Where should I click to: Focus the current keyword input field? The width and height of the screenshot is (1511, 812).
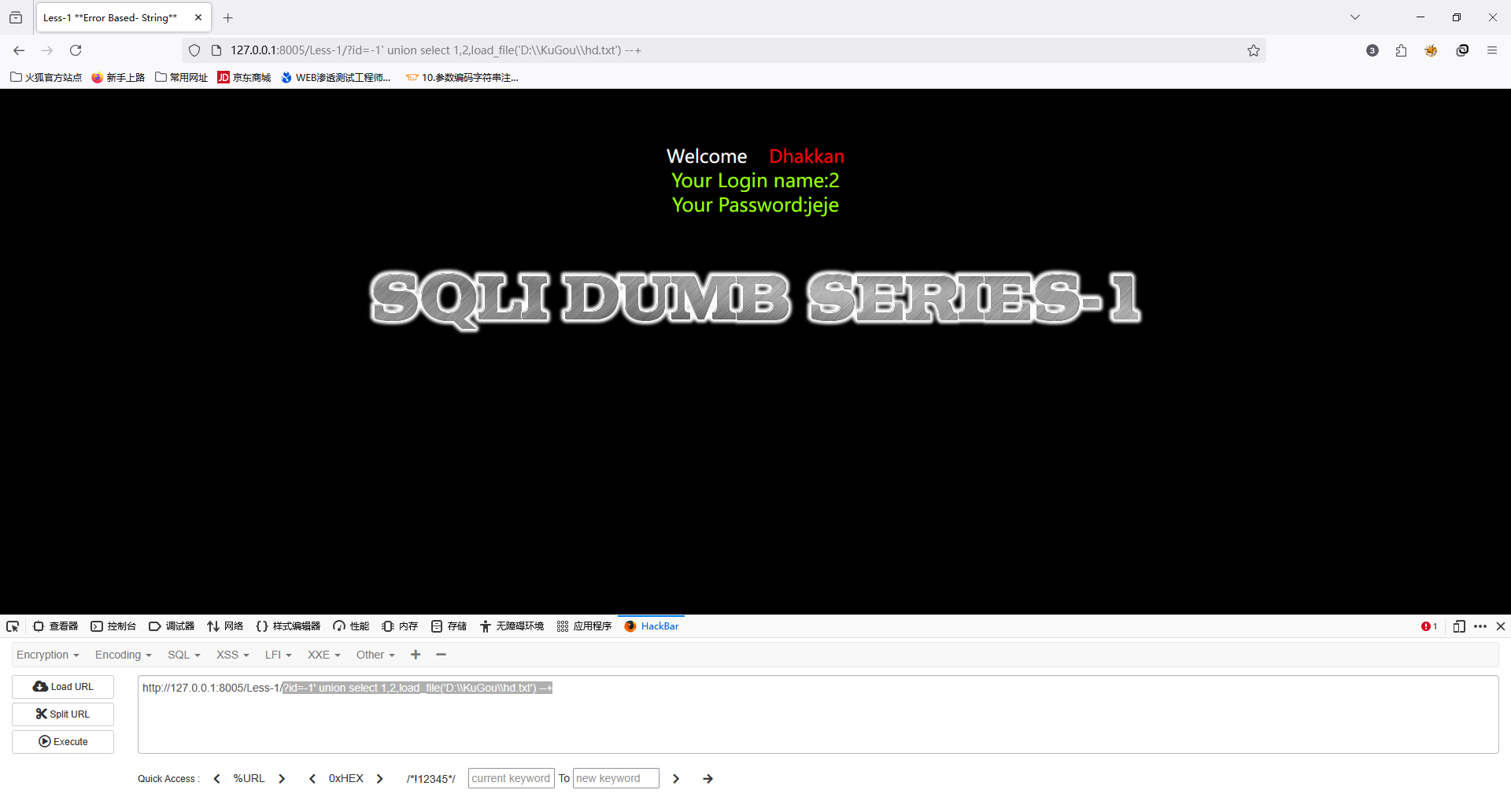tap(511, 778)
